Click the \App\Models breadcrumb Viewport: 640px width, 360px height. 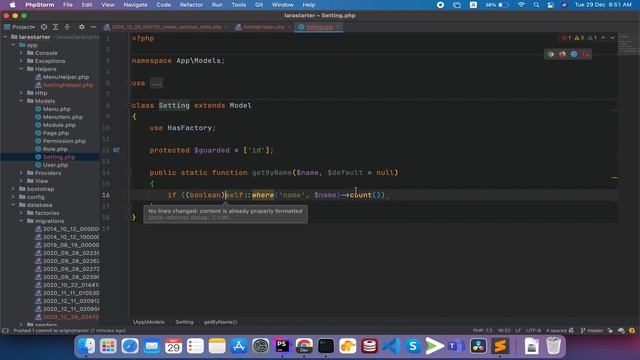149,322
